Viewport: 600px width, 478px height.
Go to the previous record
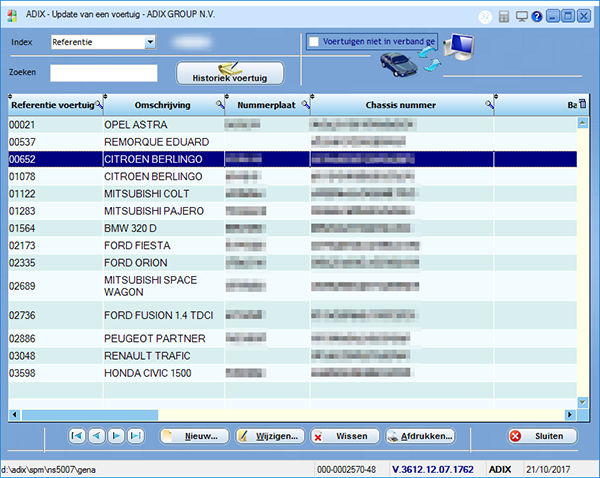pyautogui.click(x=97, y=436)
